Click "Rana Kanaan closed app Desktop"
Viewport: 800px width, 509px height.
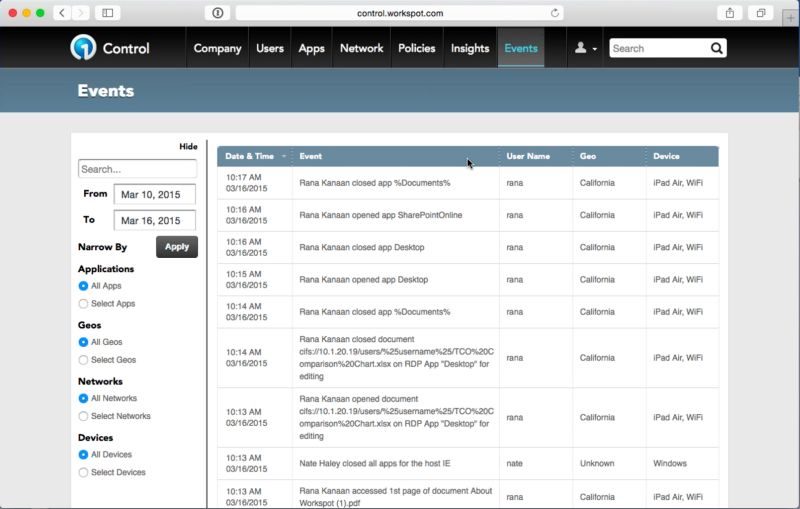pyautogui.click(x=362, y=247)
